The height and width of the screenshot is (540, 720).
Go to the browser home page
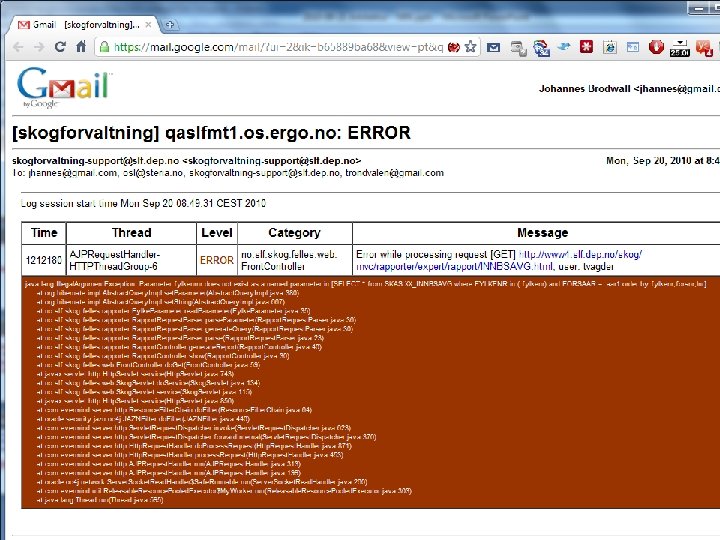(x=81, y=46)
